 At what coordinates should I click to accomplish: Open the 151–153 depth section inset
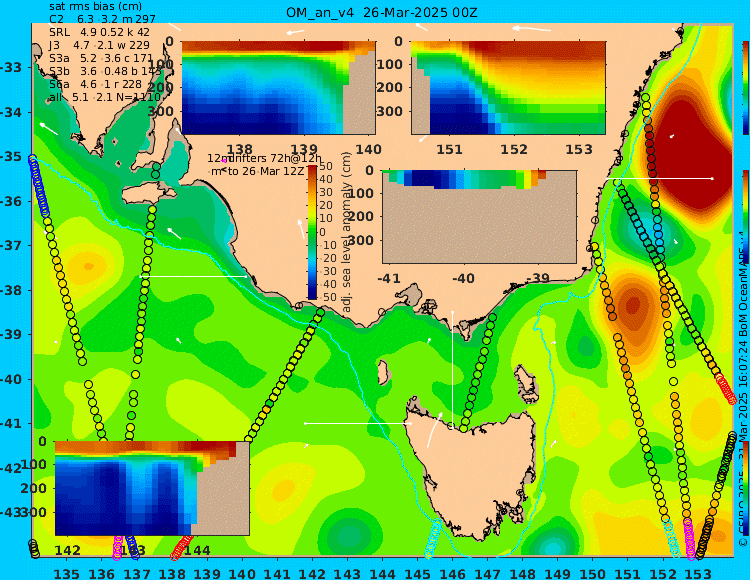coord(508,88)
